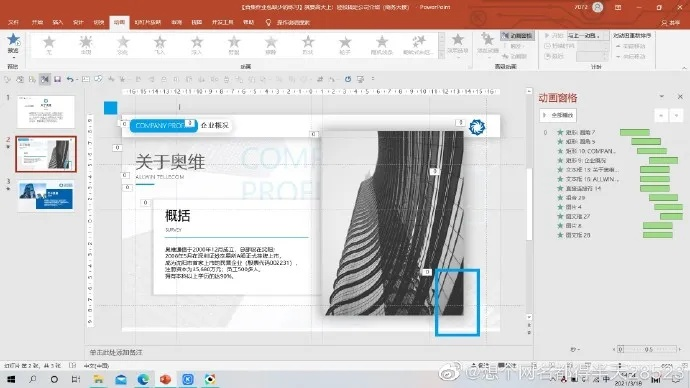Open the animation pane options dropdown arrow
The height and width of the screenshot is (388, 690).
point(661,96)
